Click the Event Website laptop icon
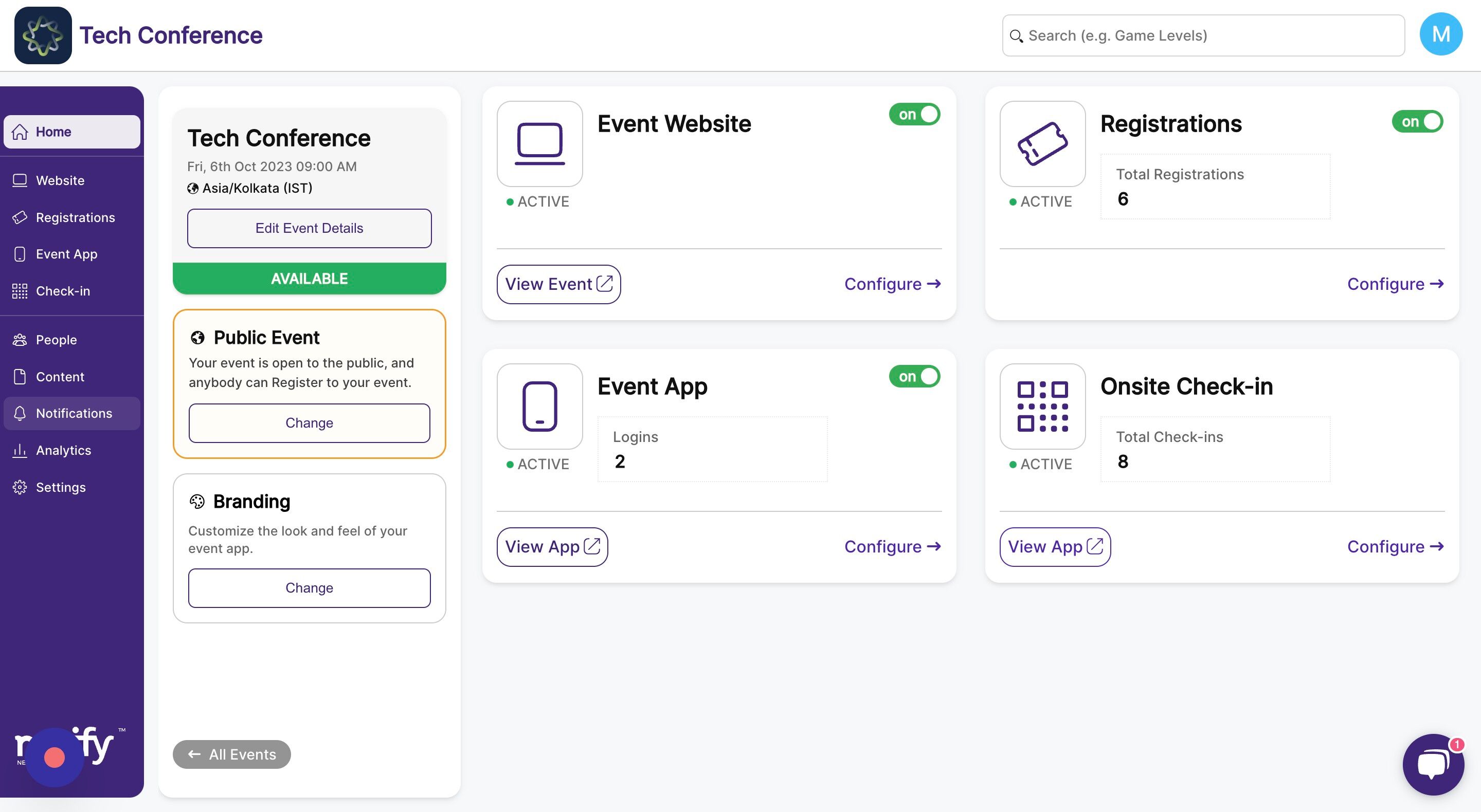This screenshot has height=812, width=1481. 539,144
